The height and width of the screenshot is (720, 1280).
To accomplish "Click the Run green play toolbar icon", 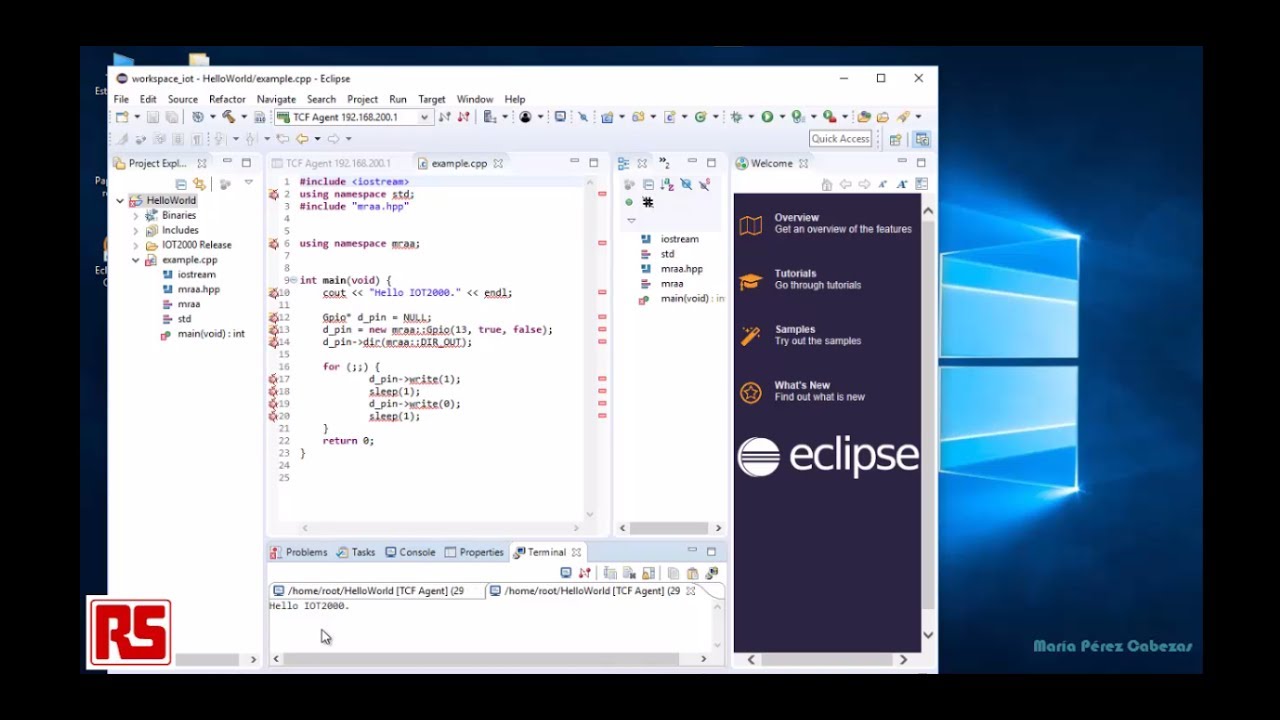I will click(767, 117).
